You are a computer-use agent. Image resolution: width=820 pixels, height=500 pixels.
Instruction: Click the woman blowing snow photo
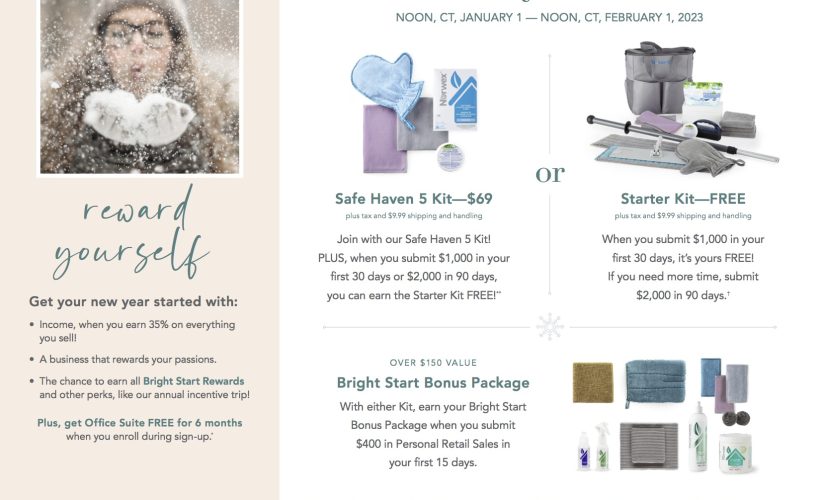pos(140,86)
